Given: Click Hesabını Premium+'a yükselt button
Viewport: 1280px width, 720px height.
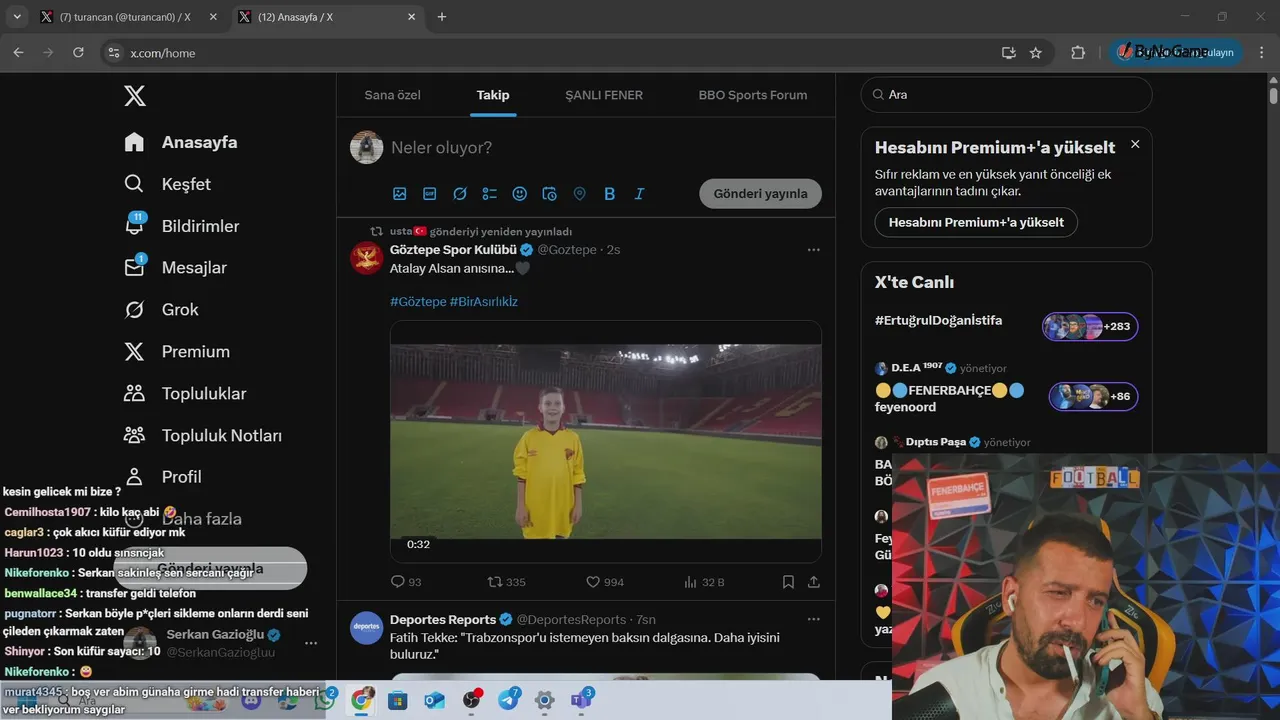Looking at the screenshot, I should pos(976,222).
